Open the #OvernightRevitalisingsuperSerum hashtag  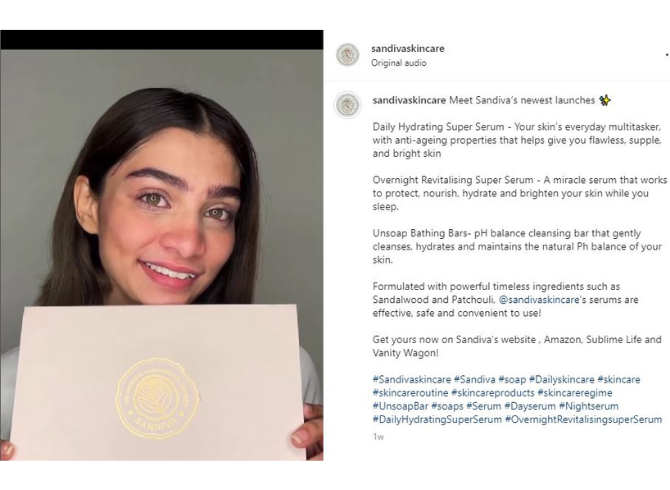(583, 420)
